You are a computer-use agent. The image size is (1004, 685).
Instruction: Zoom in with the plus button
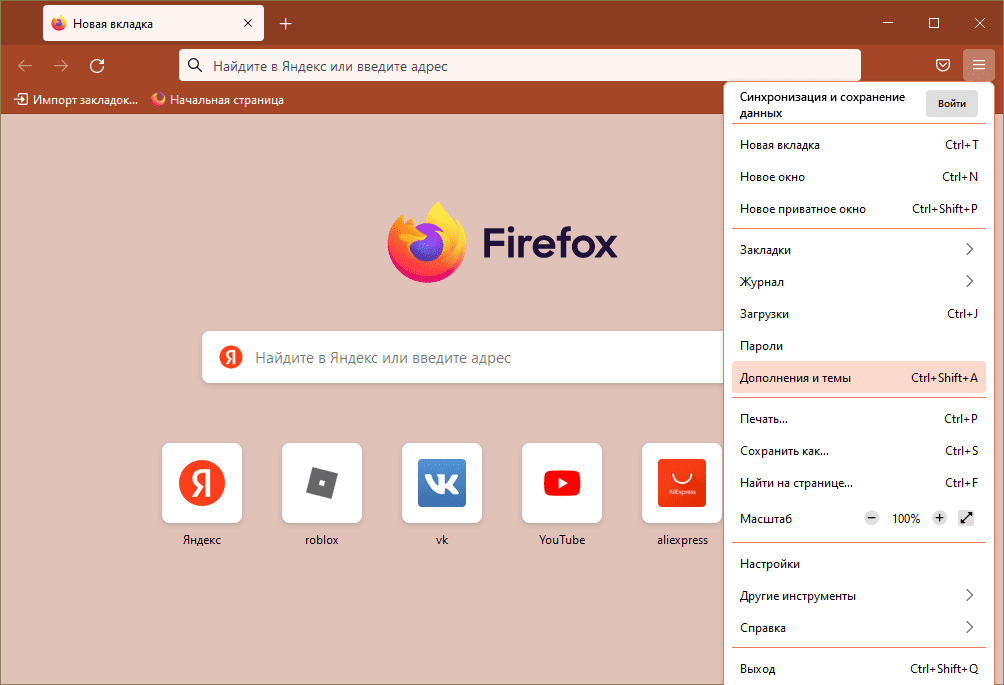[x=939, y=518]
